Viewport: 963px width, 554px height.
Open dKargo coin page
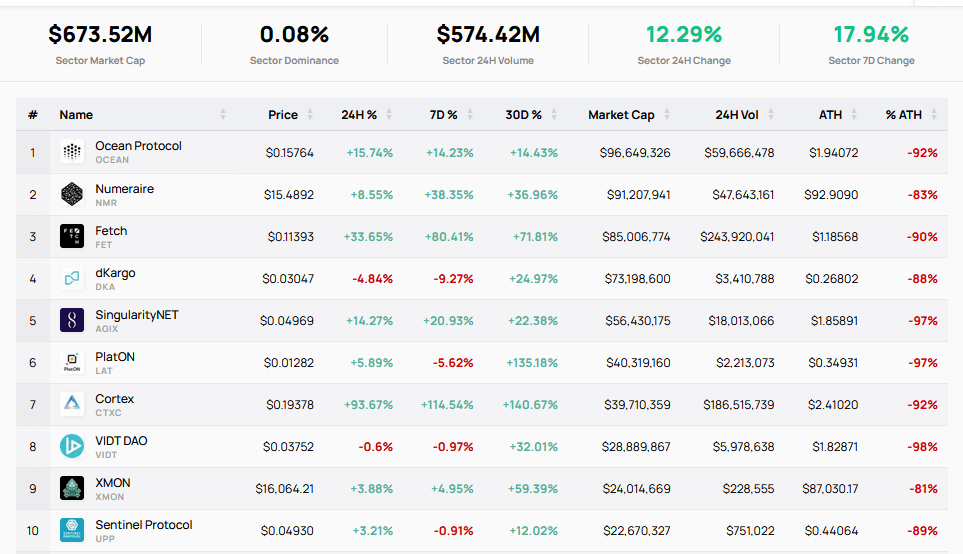[x=115, y=273]
